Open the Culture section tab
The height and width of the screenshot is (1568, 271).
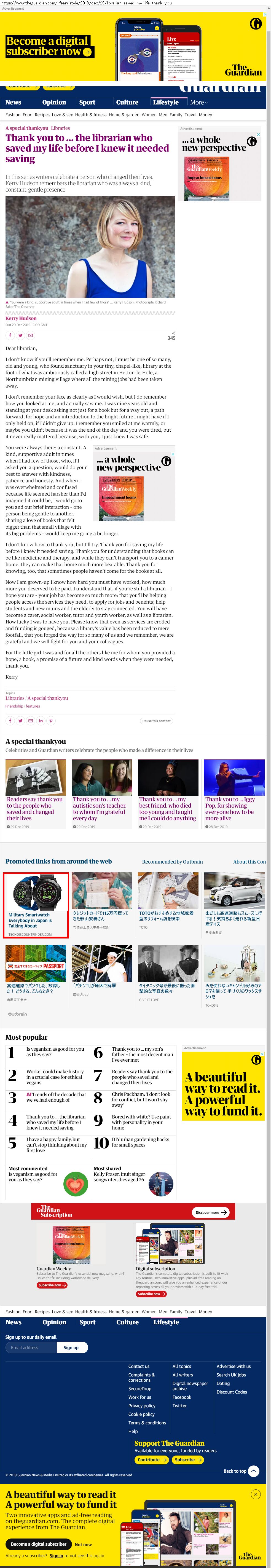[x=127, y=102]
